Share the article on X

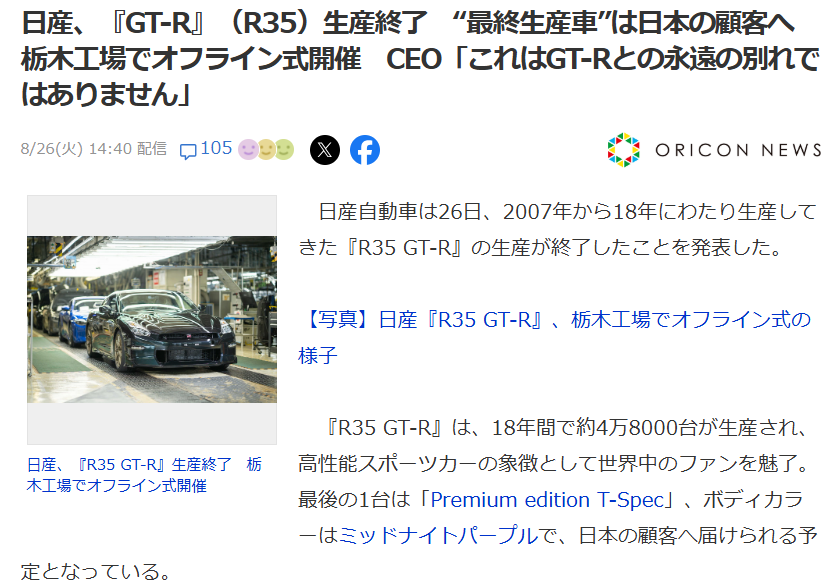(325, 150)
